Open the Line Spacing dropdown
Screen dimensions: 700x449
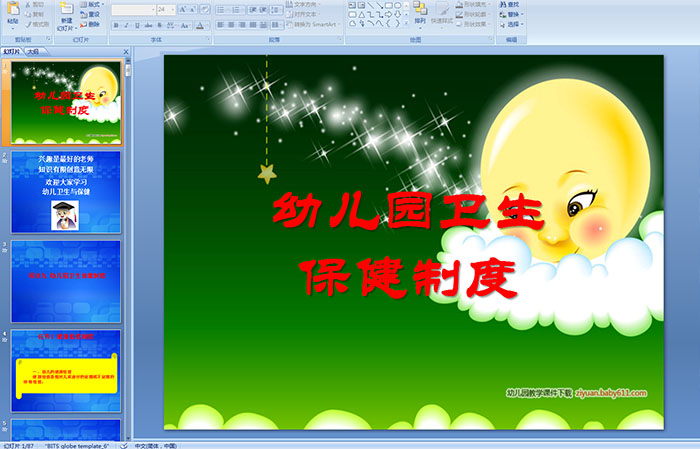tap(277, 9)
